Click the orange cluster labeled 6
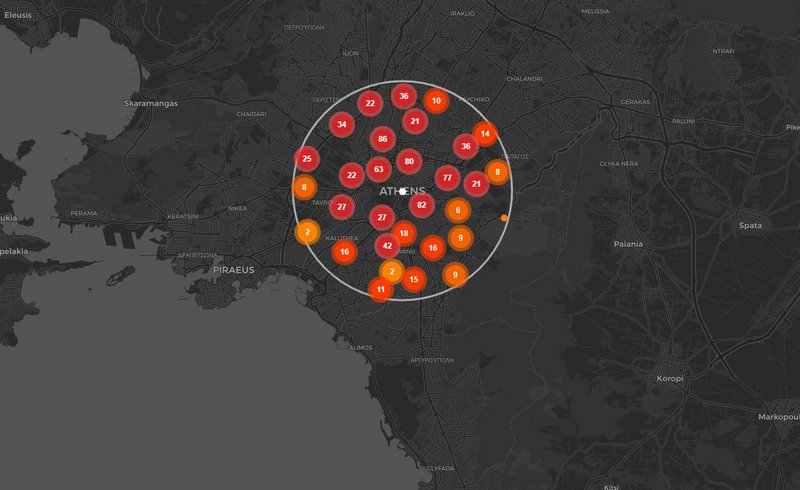Viewport: 800px width, 490px height. 458,210
